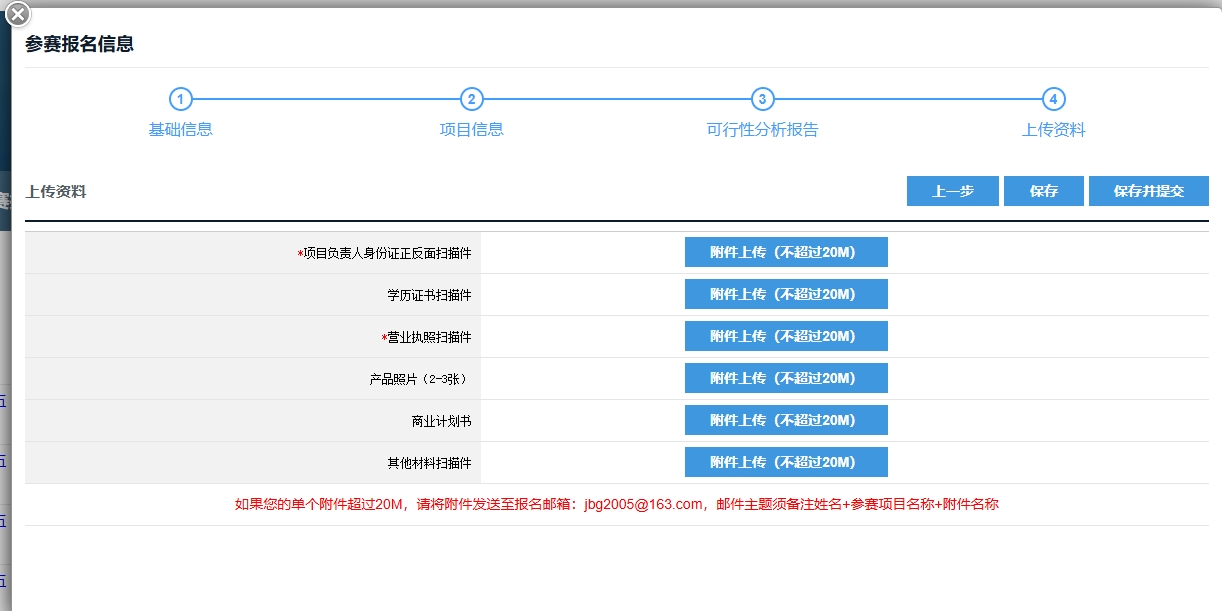
Task: Upload attachment for 商业计划书
Action: (x=786, y=420)
